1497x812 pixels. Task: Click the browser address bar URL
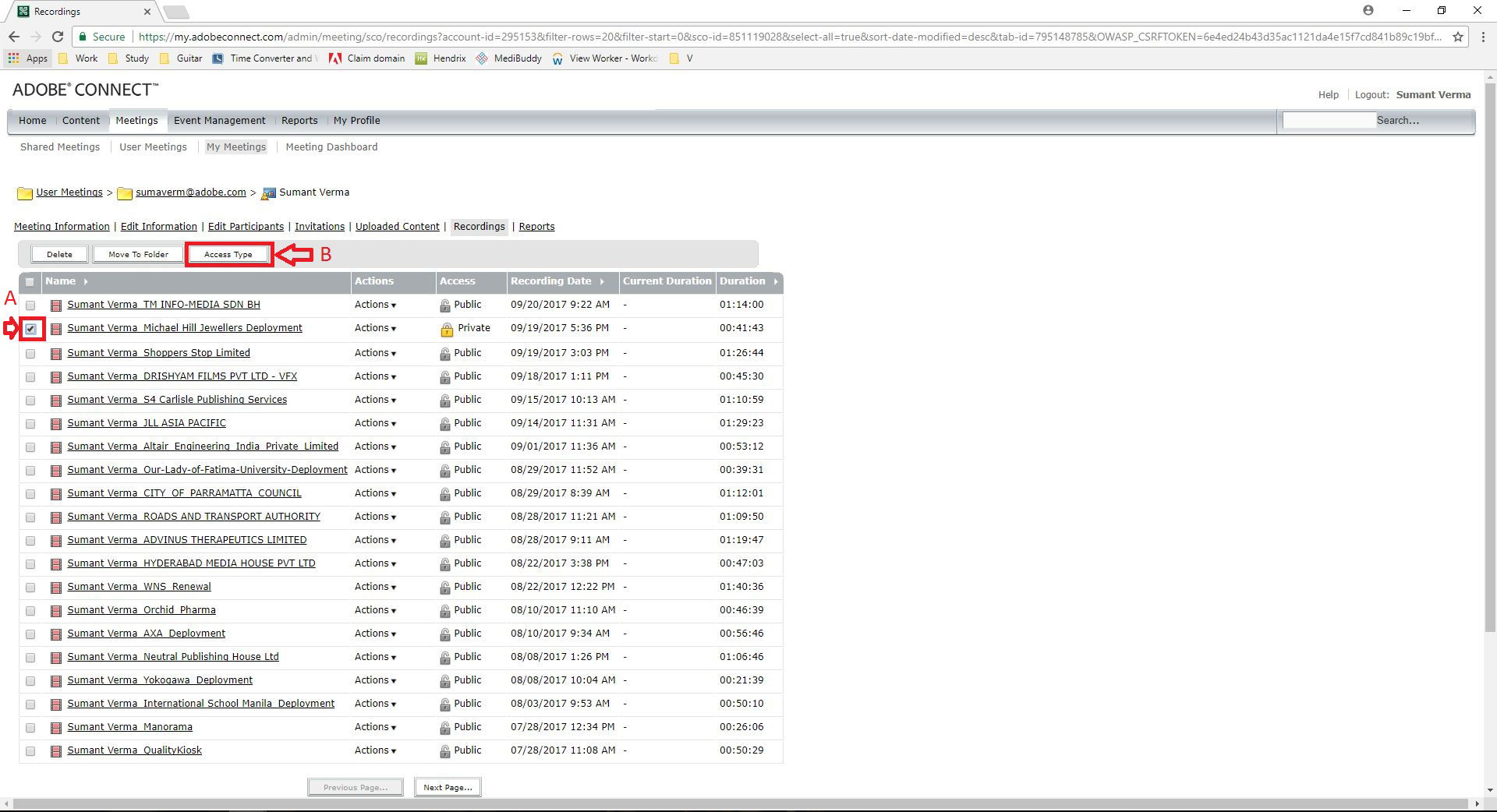pos(789,37)
